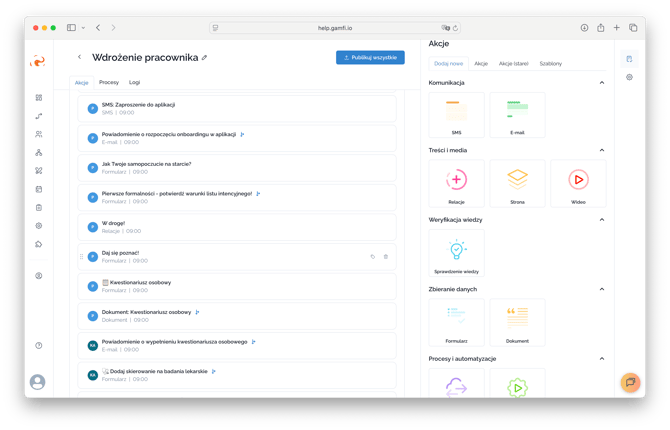Viewport: 670px width, 430px height.
Task: Select the Formularz data tile
Action: 456,323
